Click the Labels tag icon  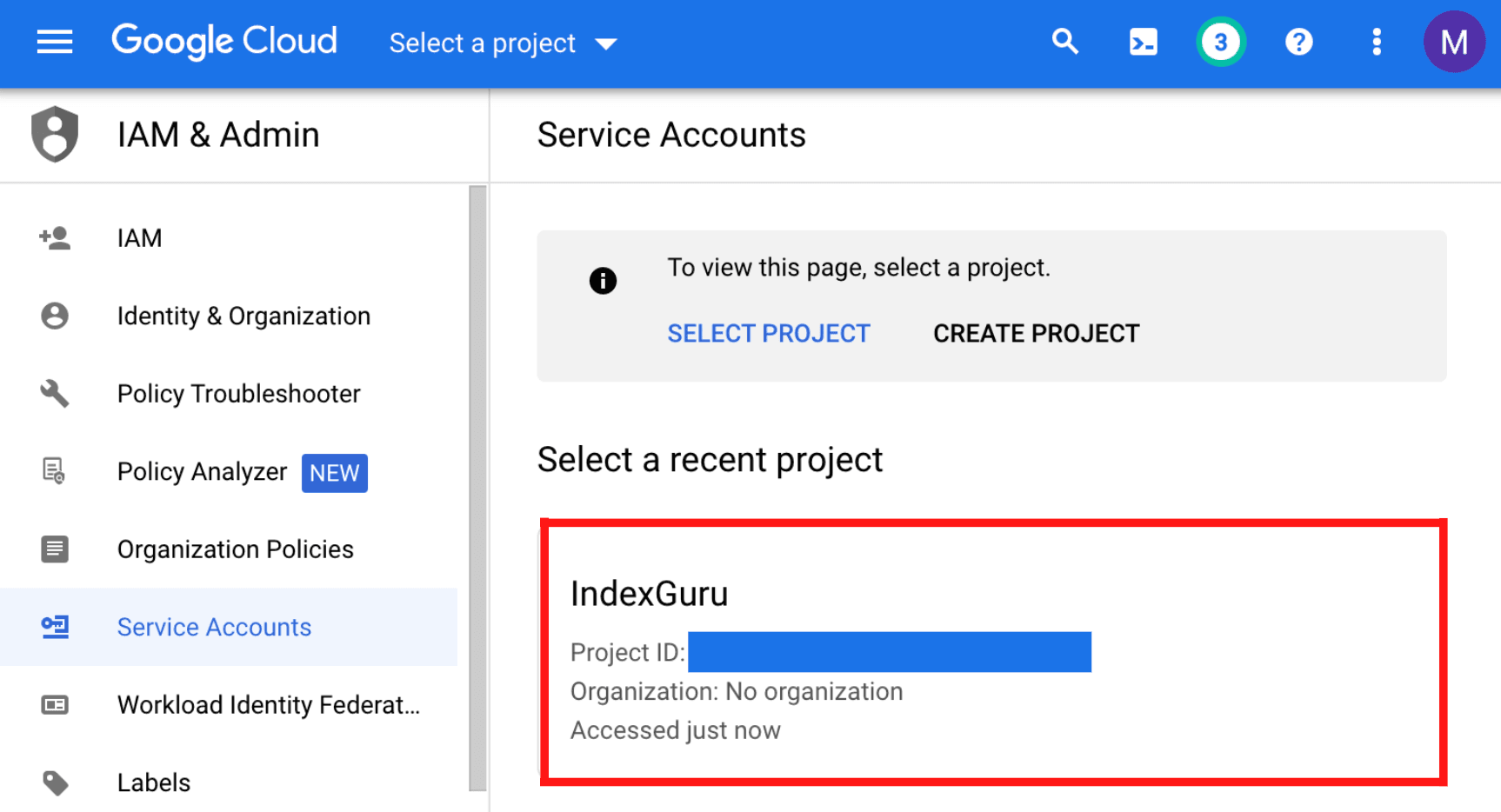55,782
